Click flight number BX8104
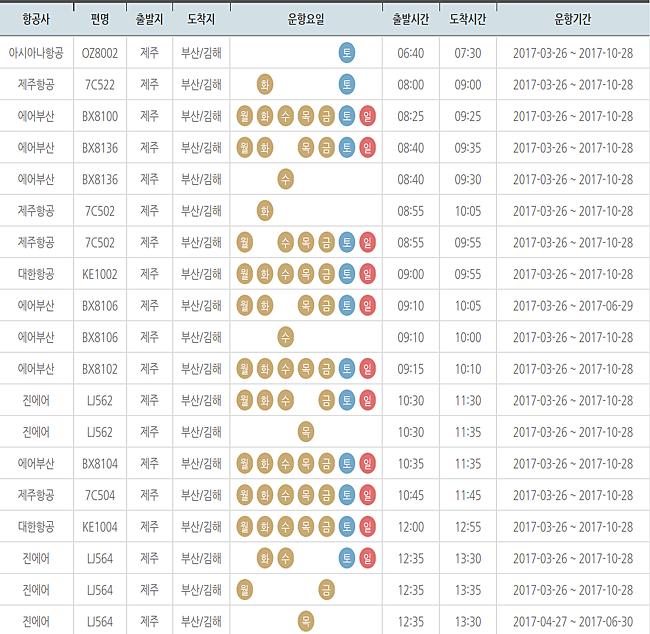 [x=100, y=463]
